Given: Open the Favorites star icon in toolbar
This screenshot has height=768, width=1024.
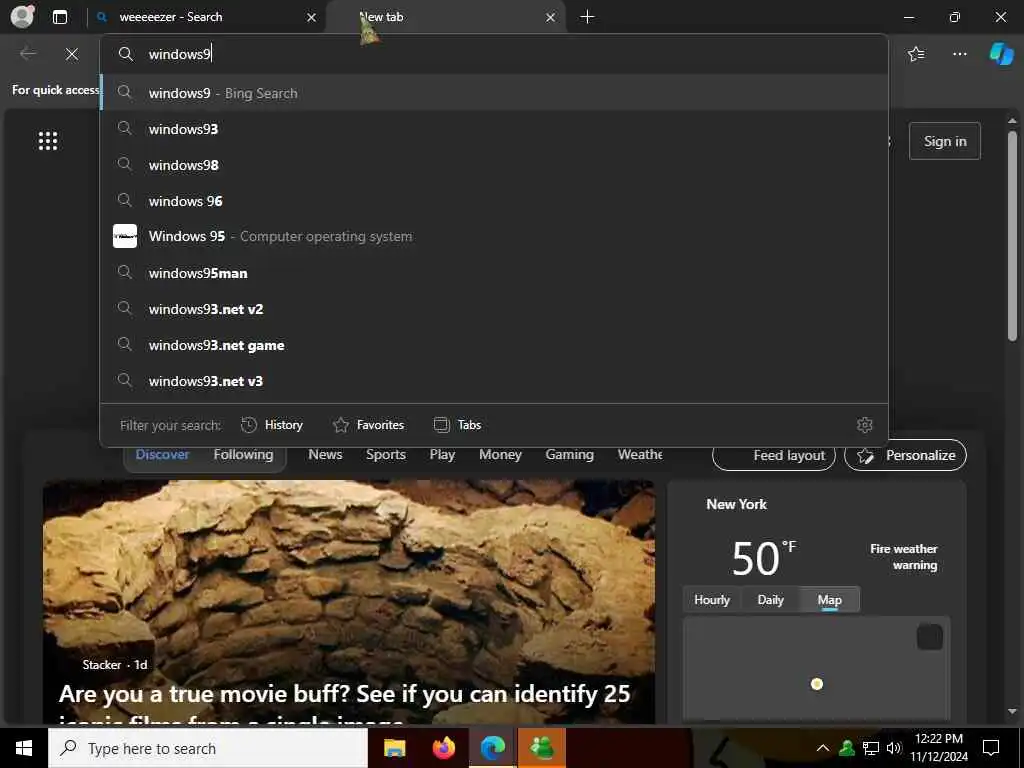Looking at the screenshot, I should coord(916,54).
